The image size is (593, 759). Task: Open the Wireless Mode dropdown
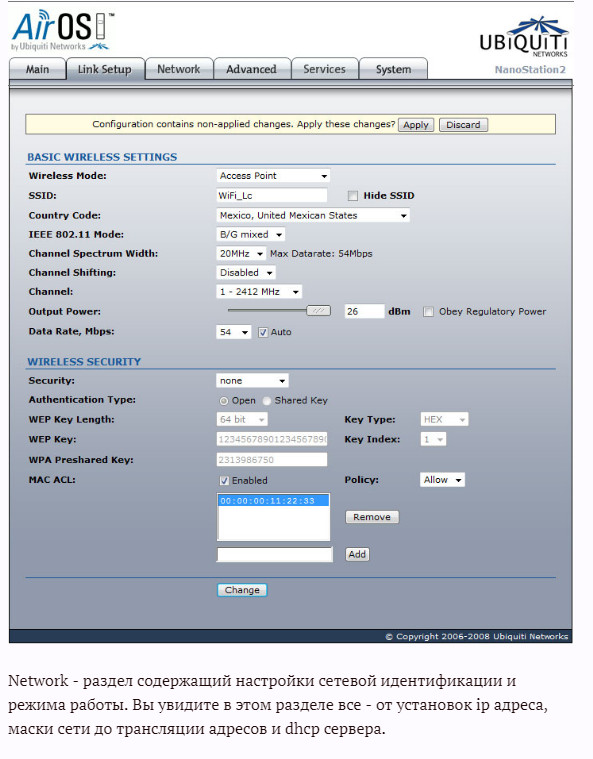[273, 176]
